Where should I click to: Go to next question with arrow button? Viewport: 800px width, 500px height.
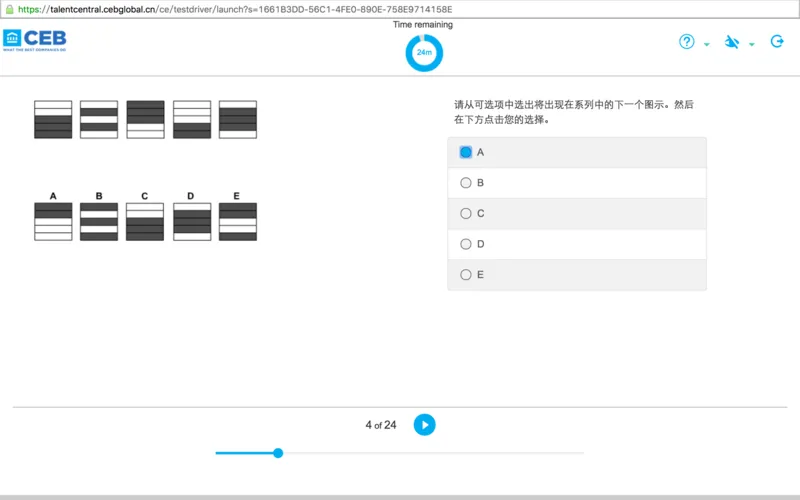[x=424, y=424]
